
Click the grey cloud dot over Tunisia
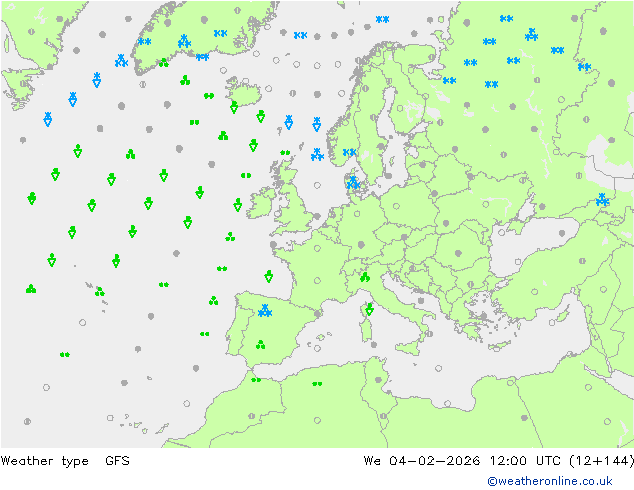pos(378,380)
